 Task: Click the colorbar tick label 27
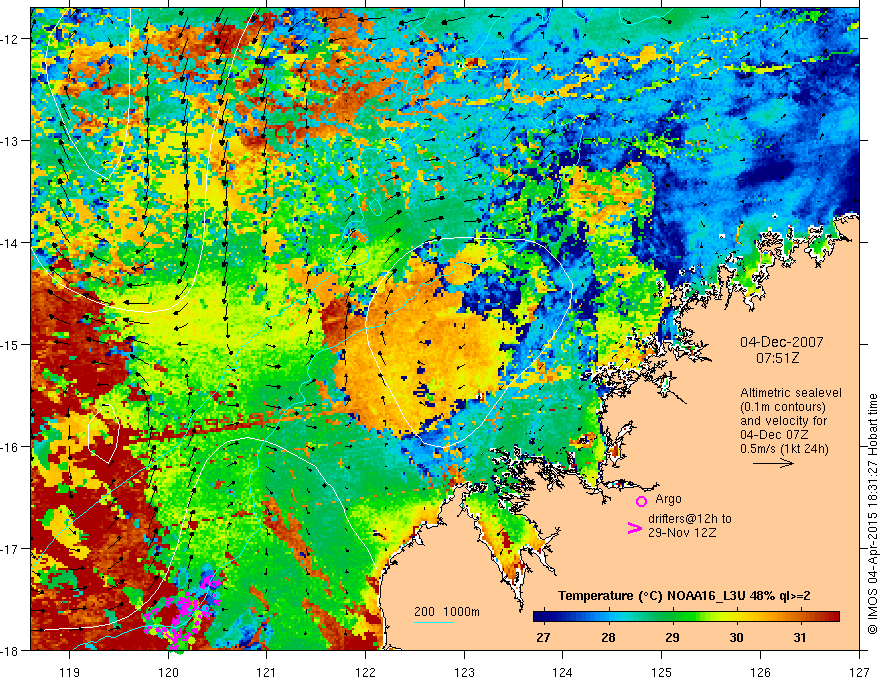pyautogui.click(x=543, y=637)
